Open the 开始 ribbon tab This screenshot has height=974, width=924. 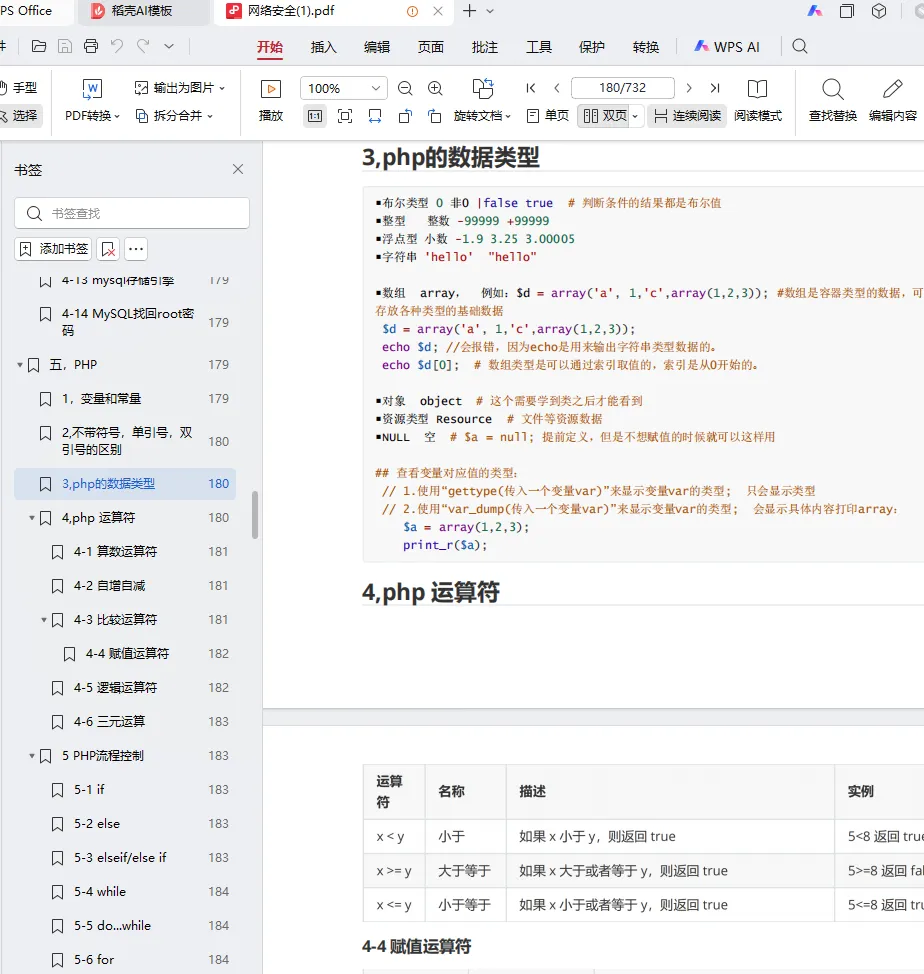click(270, 47)
